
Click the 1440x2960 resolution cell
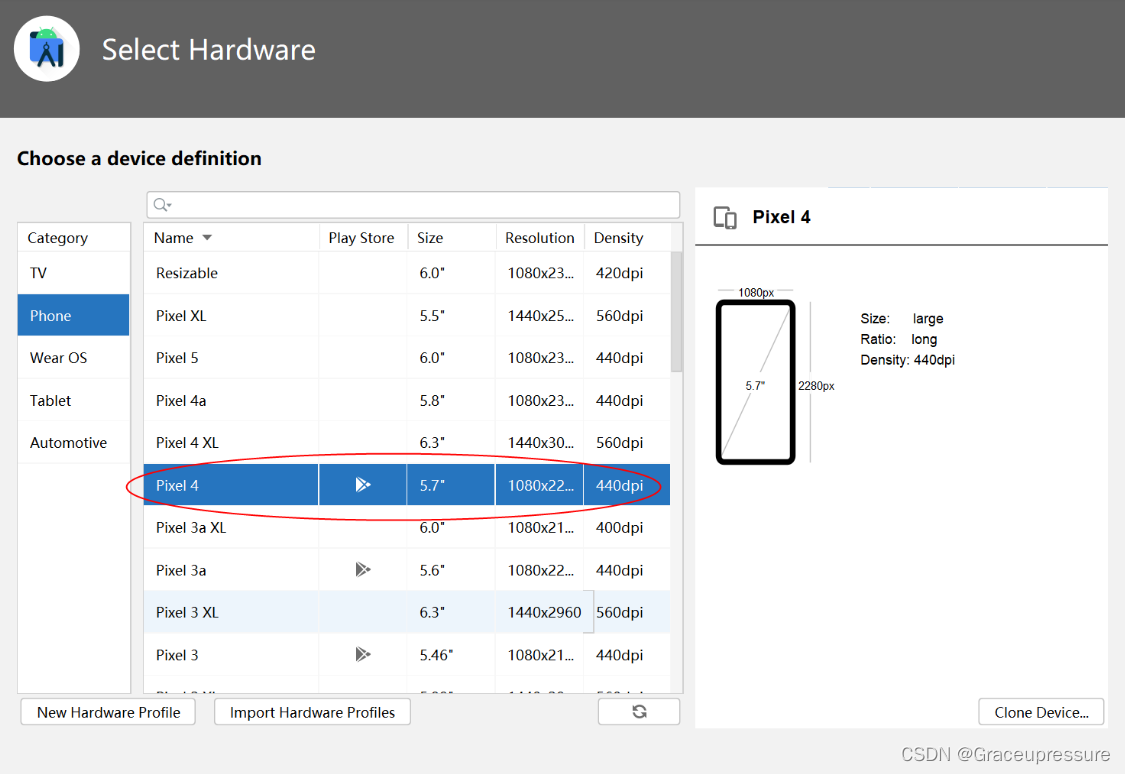[x=545, y=612]
